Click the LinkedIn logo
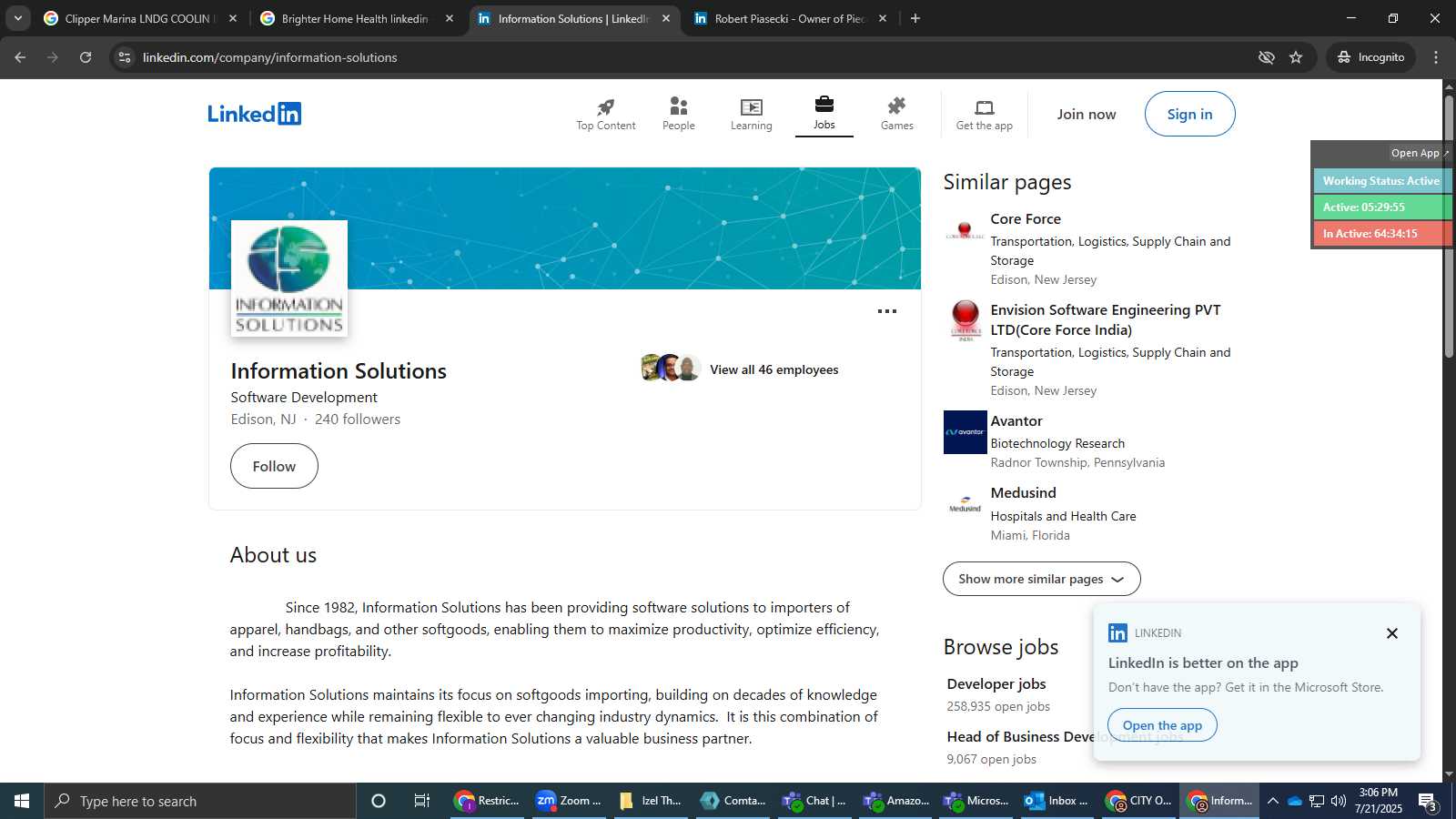This screenshot has width=1456, height=819. pos(255,114)
